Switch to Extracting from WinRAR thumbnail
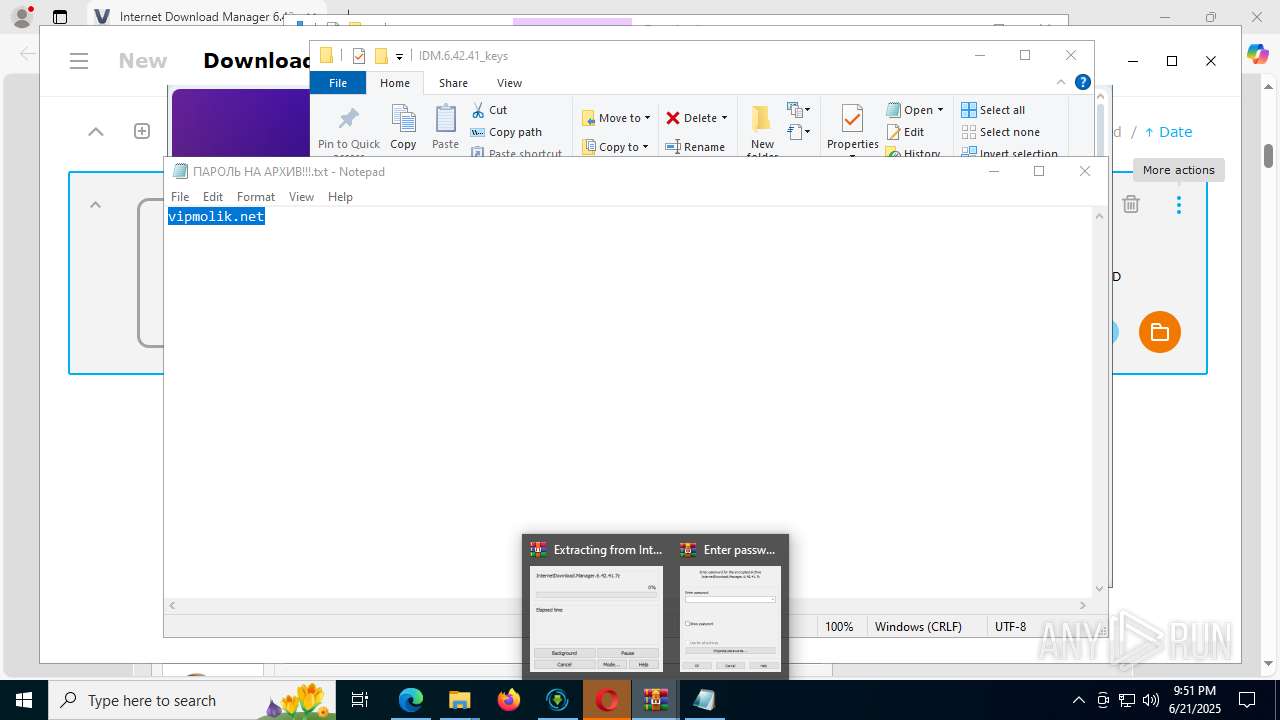Viewport: 1280px width, 720px height. (596, 607)
